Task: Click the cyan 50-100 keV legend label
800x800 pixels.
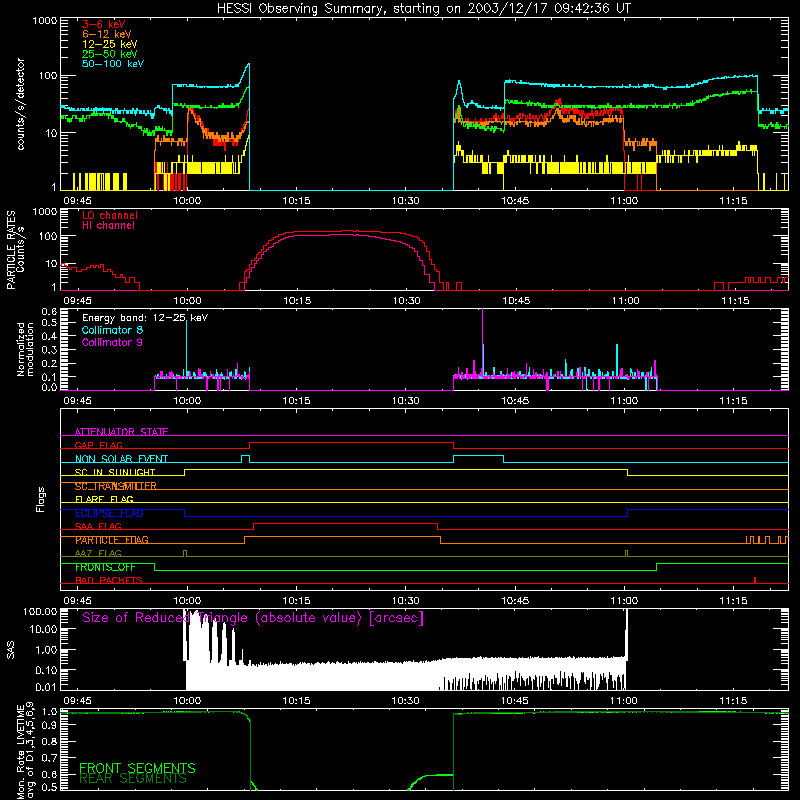Action: 112,64
